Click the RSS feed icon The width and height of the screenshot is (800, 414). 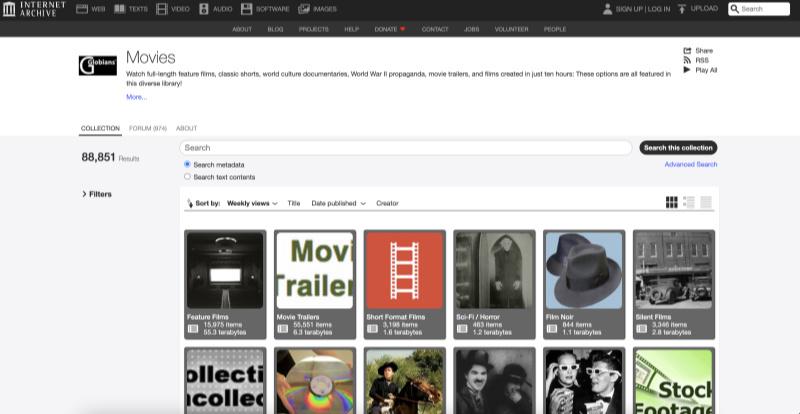687,60
